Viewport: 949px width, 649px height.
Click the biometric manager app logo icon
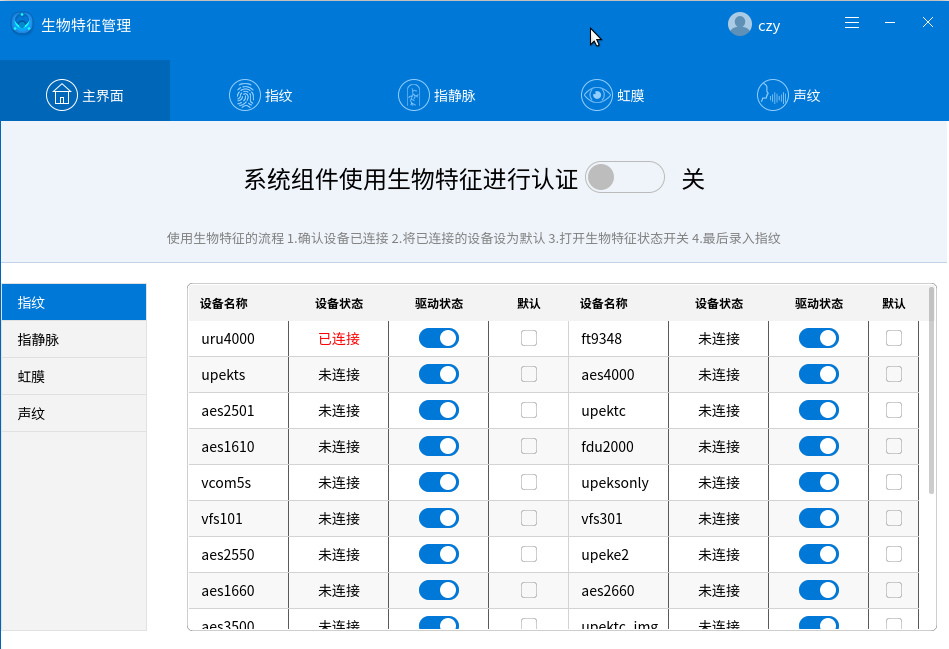tap(22, 24)
